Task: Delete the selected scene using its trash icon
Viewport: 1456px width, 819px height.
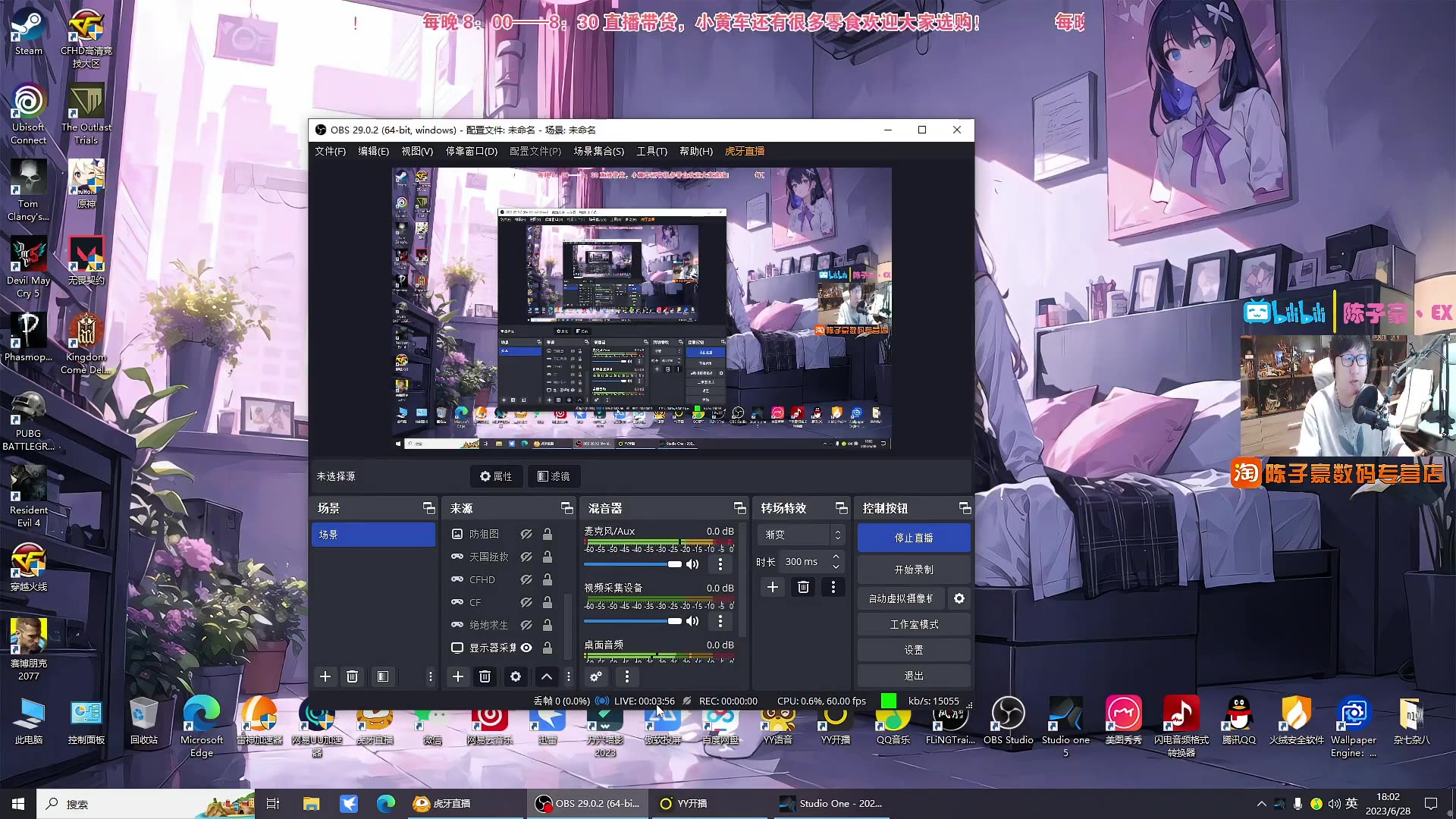Action: click(352, 676)
